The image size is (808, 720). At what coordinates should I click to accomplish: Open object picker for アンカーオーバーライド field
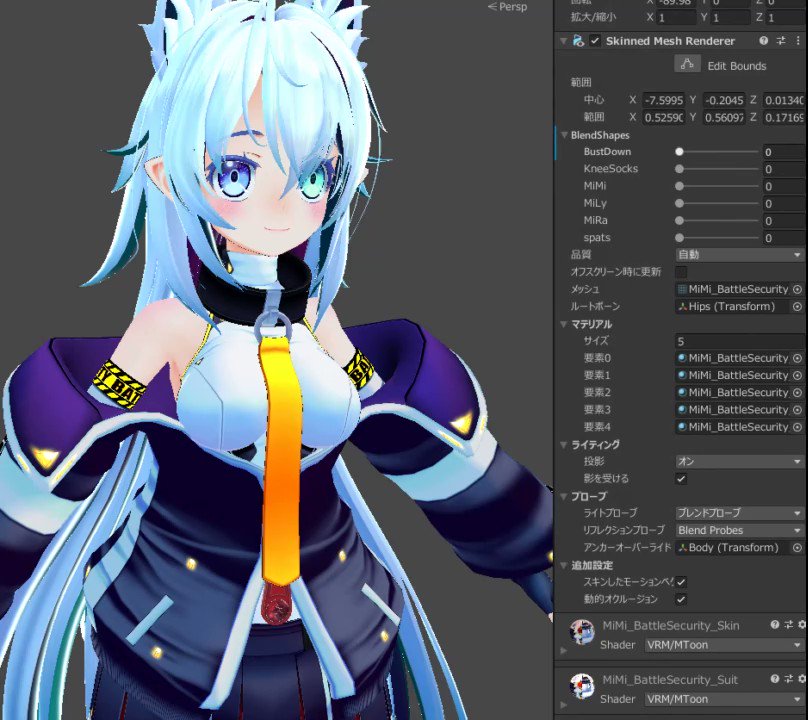797,548
